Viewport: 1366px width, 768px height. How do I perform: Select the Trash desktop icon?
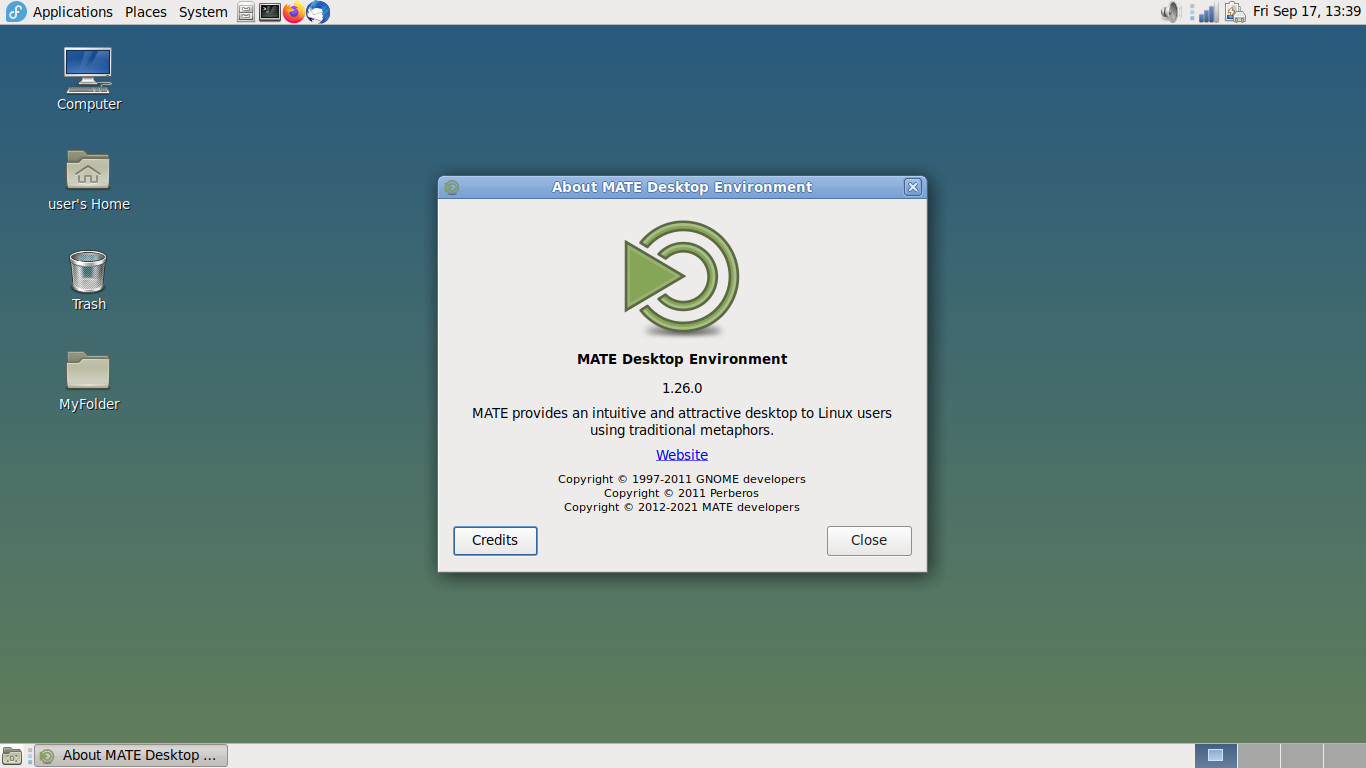point(88,281)
